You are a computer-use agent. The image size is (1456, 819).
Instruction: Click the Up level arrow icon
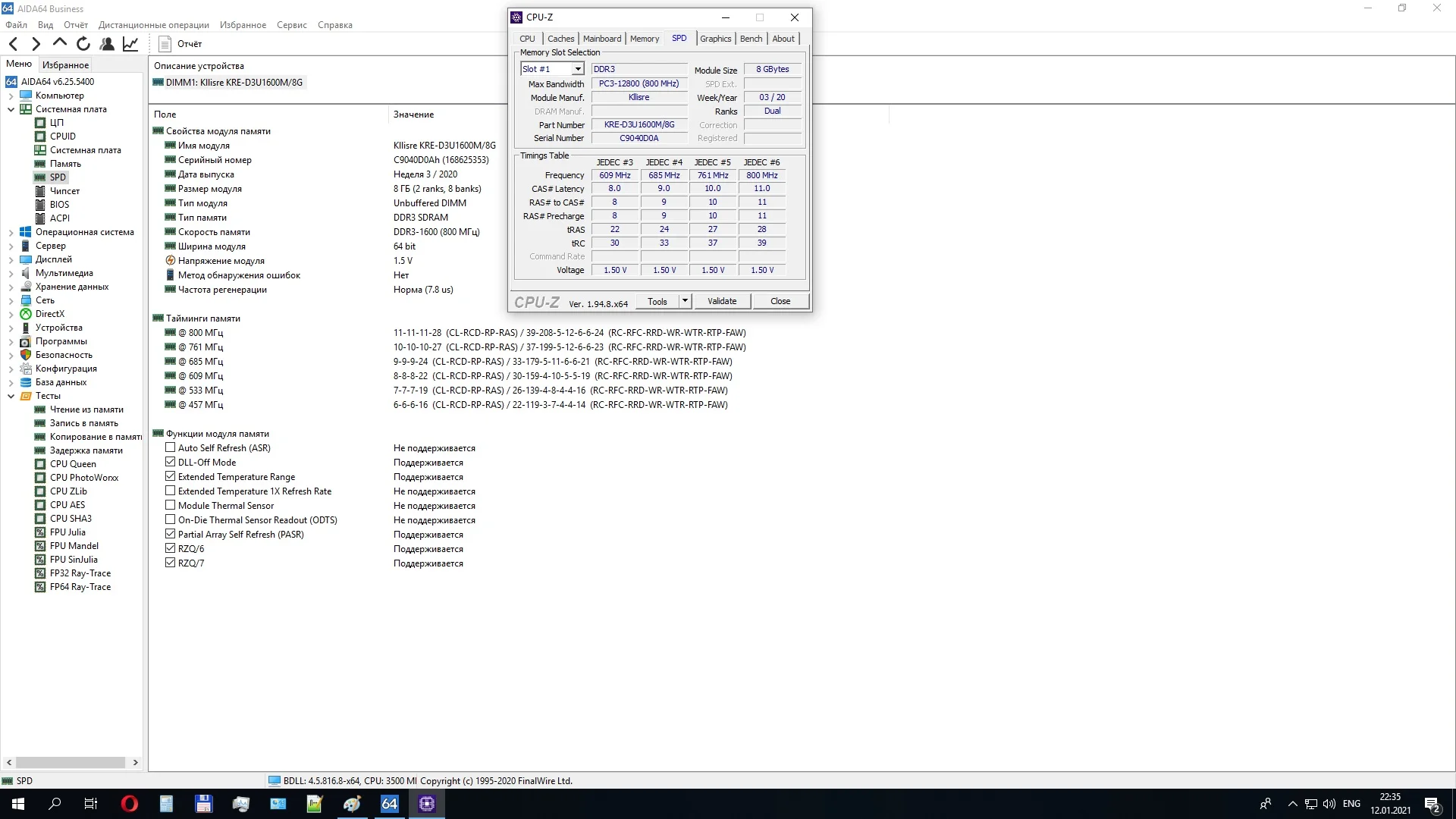pyautogui.click(x=60, y=44)
